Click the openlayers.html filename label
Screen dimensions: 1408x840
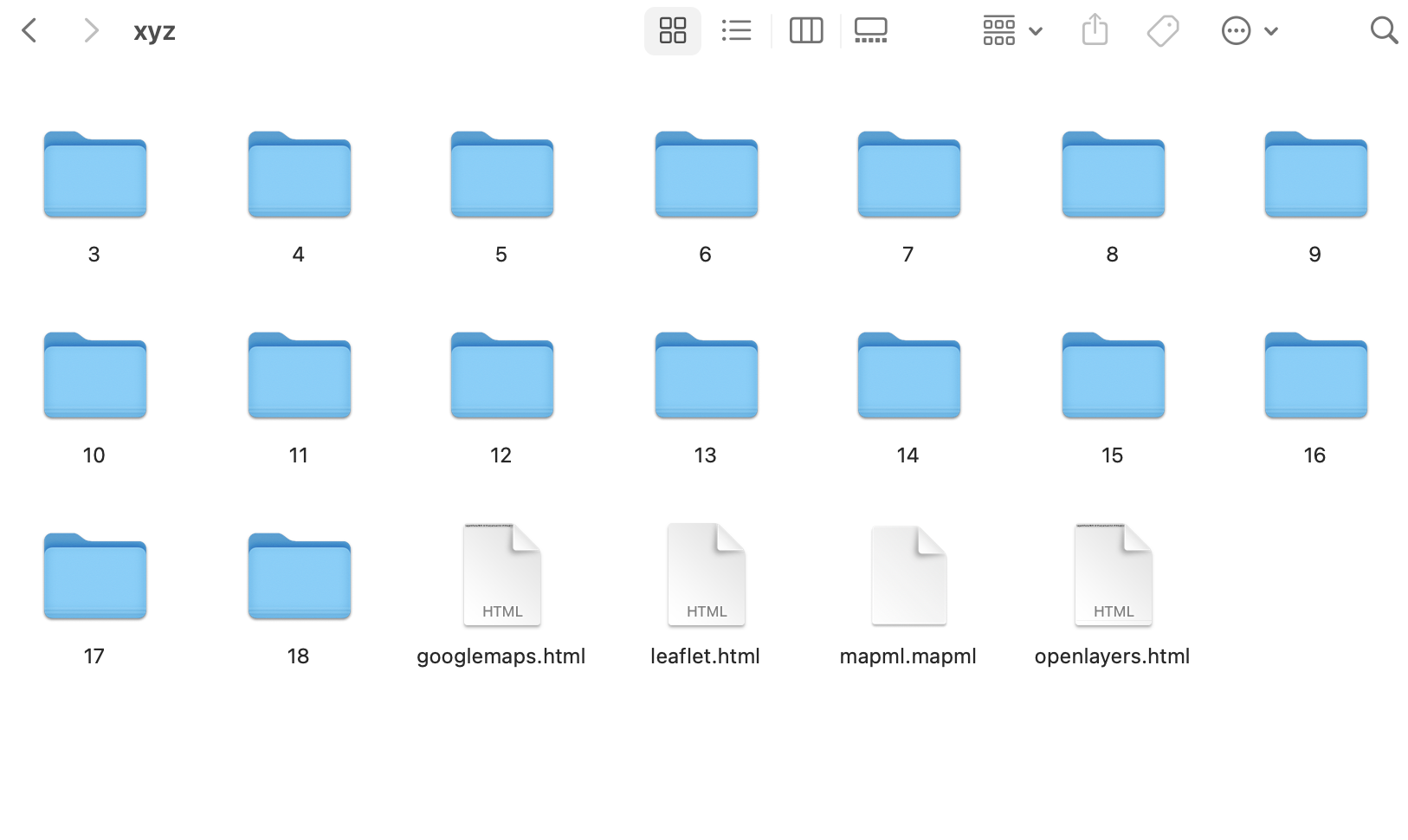1113,656
